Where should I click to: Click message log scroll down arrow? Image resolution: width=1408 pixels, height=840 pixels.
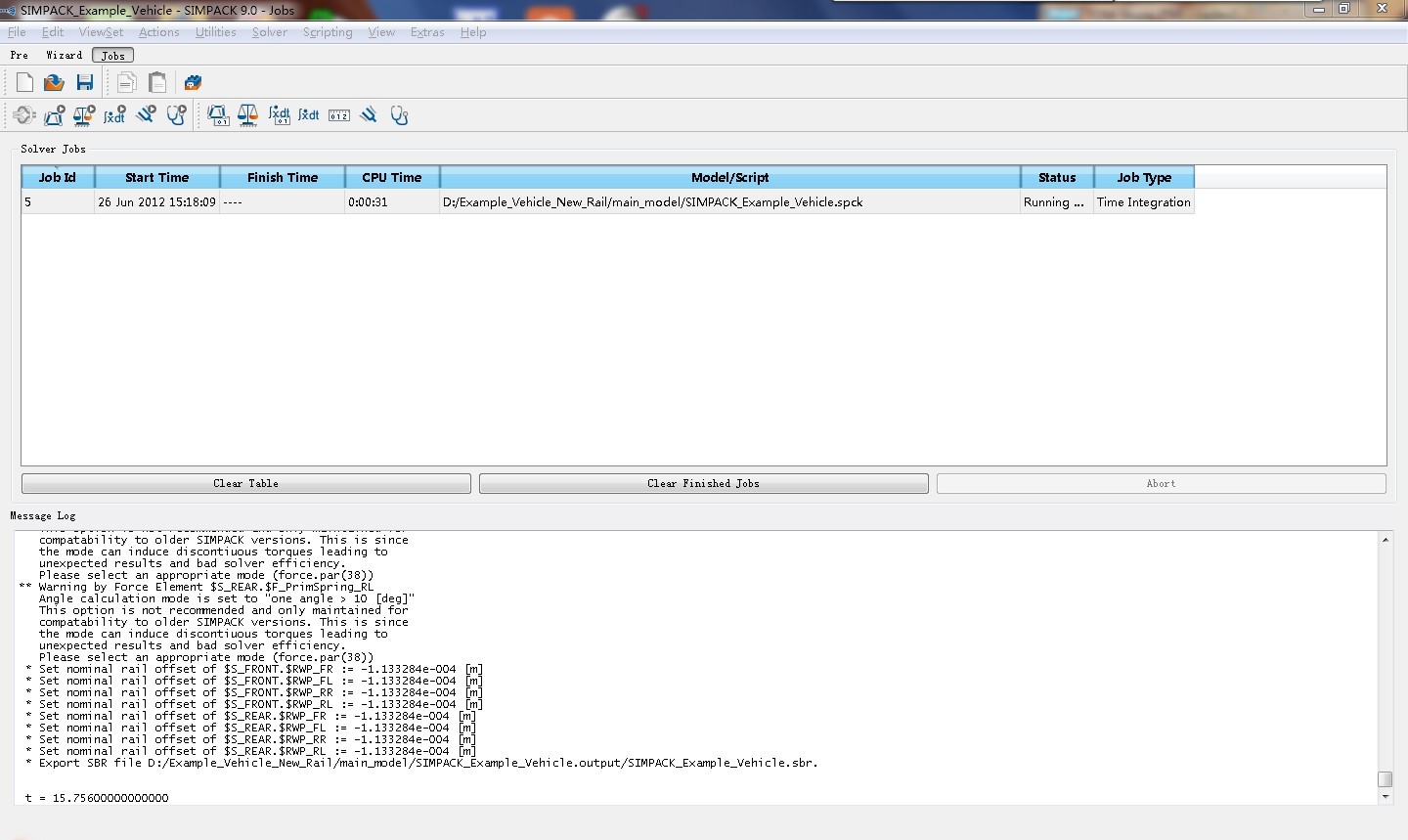(x=1386, y=797)
